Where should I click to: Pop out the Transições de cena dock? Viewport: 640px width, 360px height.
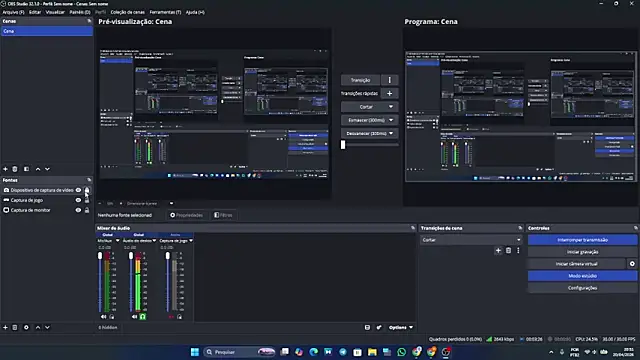click(520, 228)
